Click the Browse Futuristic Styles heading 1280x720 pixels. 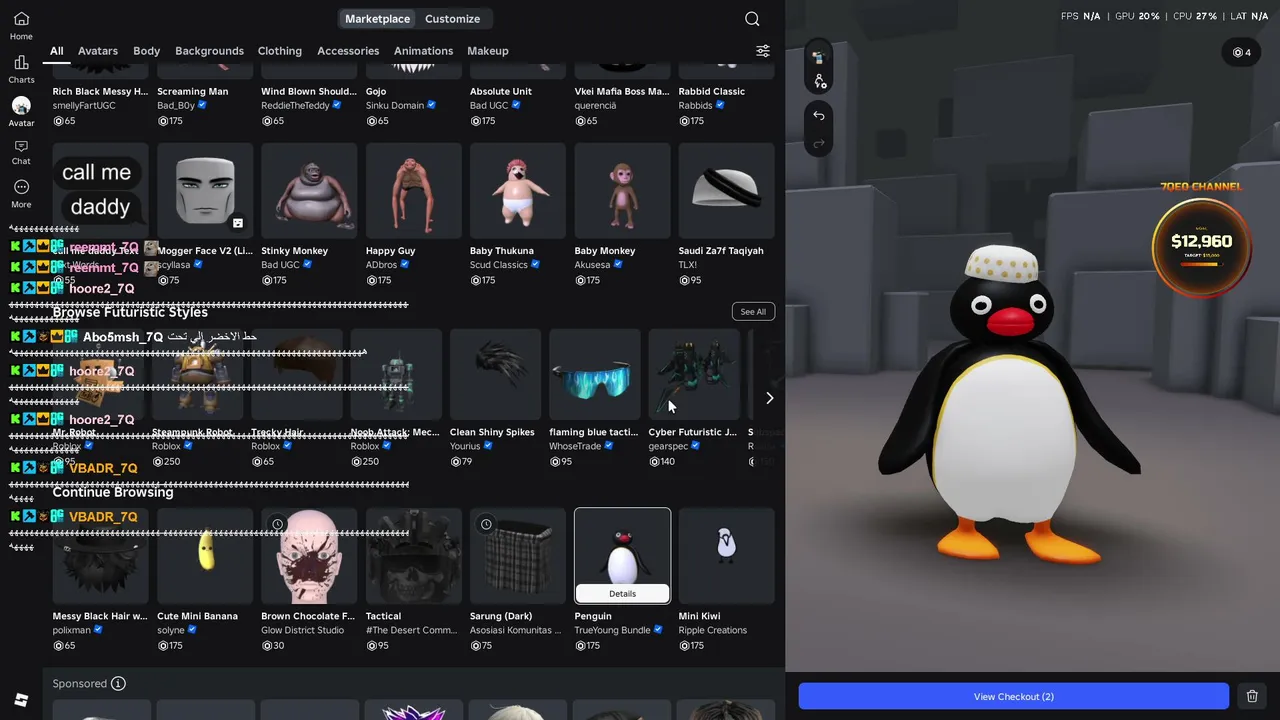(x=130, y=312)
